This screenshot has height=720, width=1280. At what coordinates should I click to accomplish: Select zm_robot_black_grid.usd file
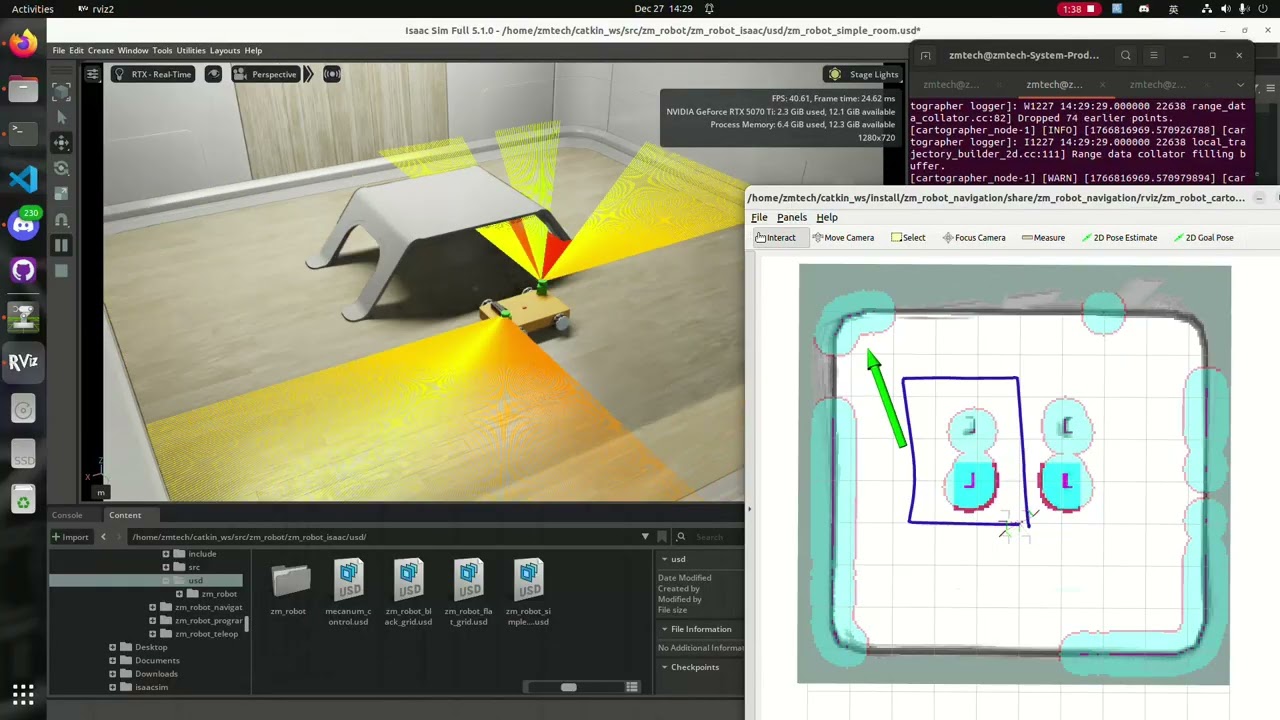[409, 593]
